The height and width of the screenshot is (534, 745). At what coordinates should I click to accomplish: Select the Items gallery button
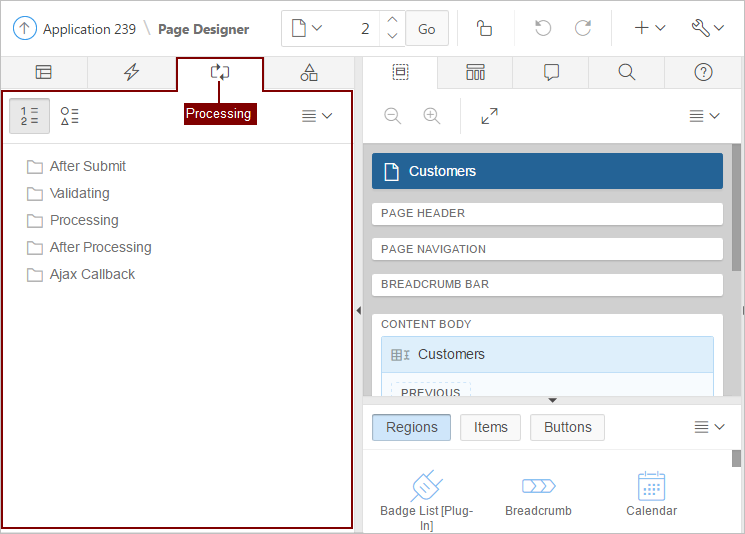490,427
